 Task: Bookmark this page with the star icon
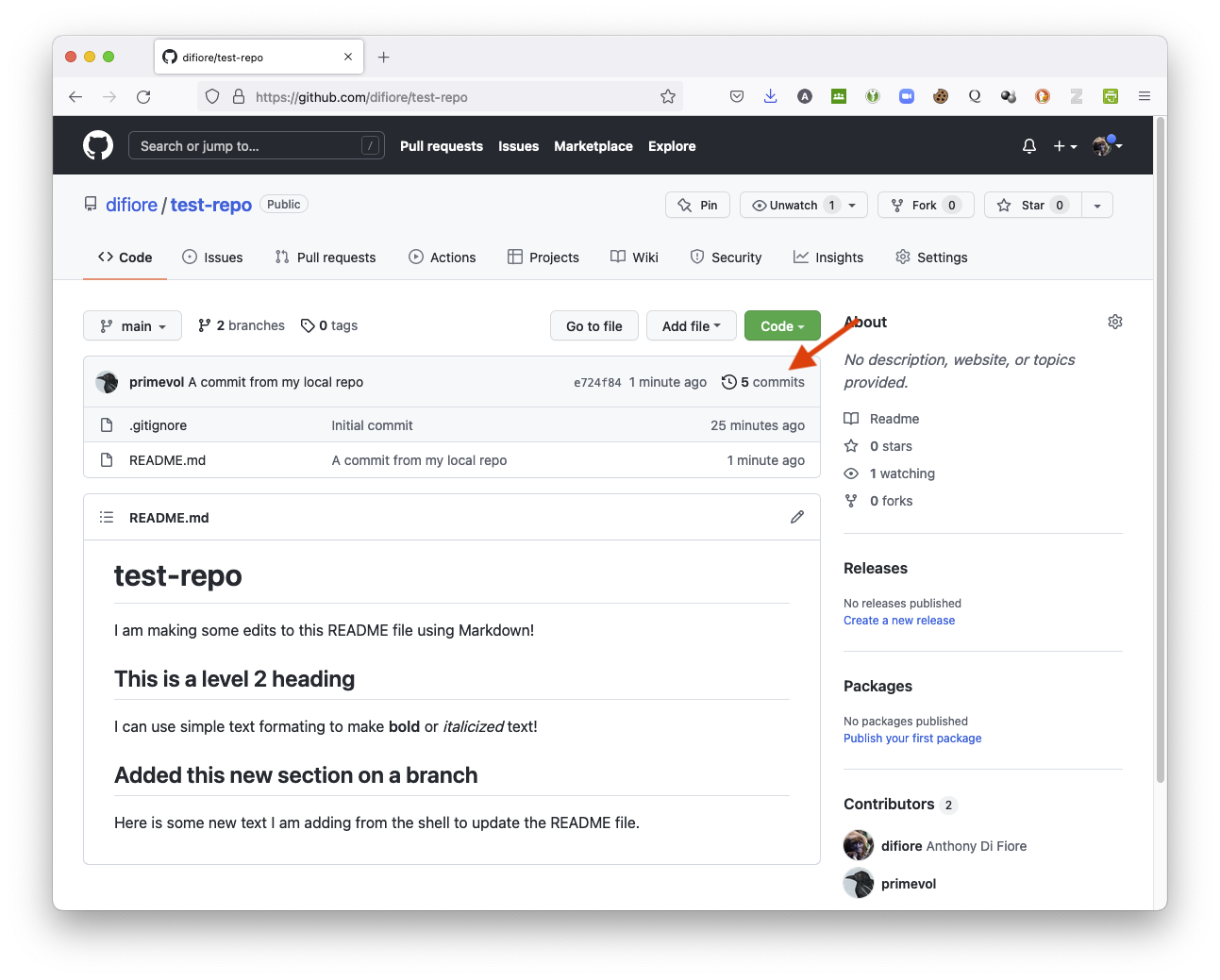point(668,96)
